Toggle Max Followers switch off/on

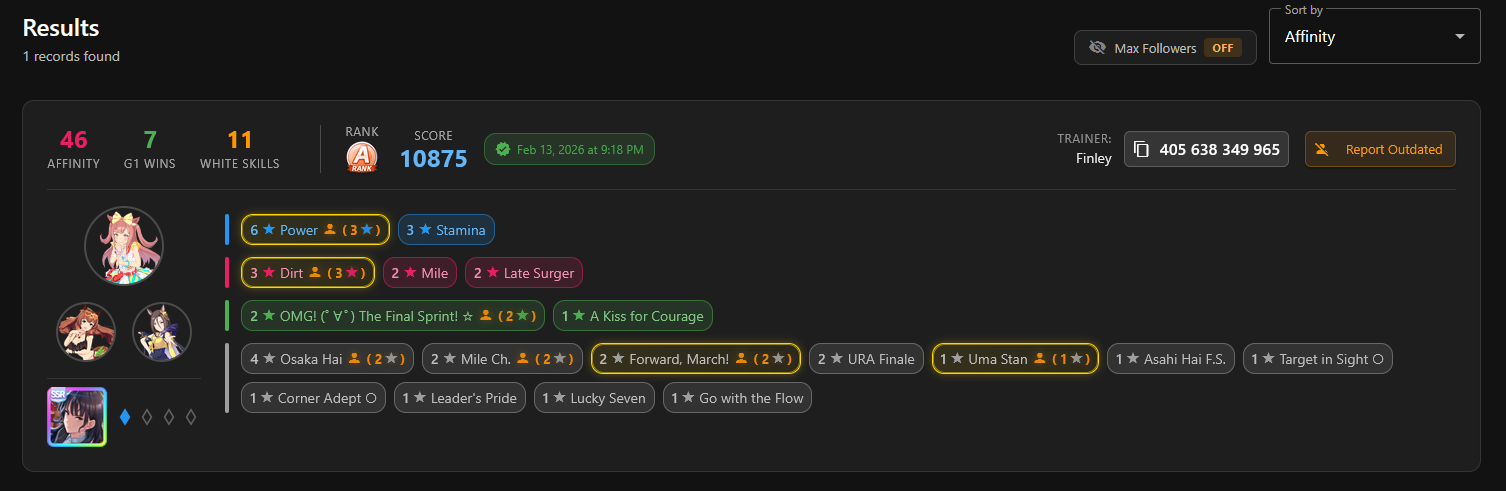coord(1165,48)
